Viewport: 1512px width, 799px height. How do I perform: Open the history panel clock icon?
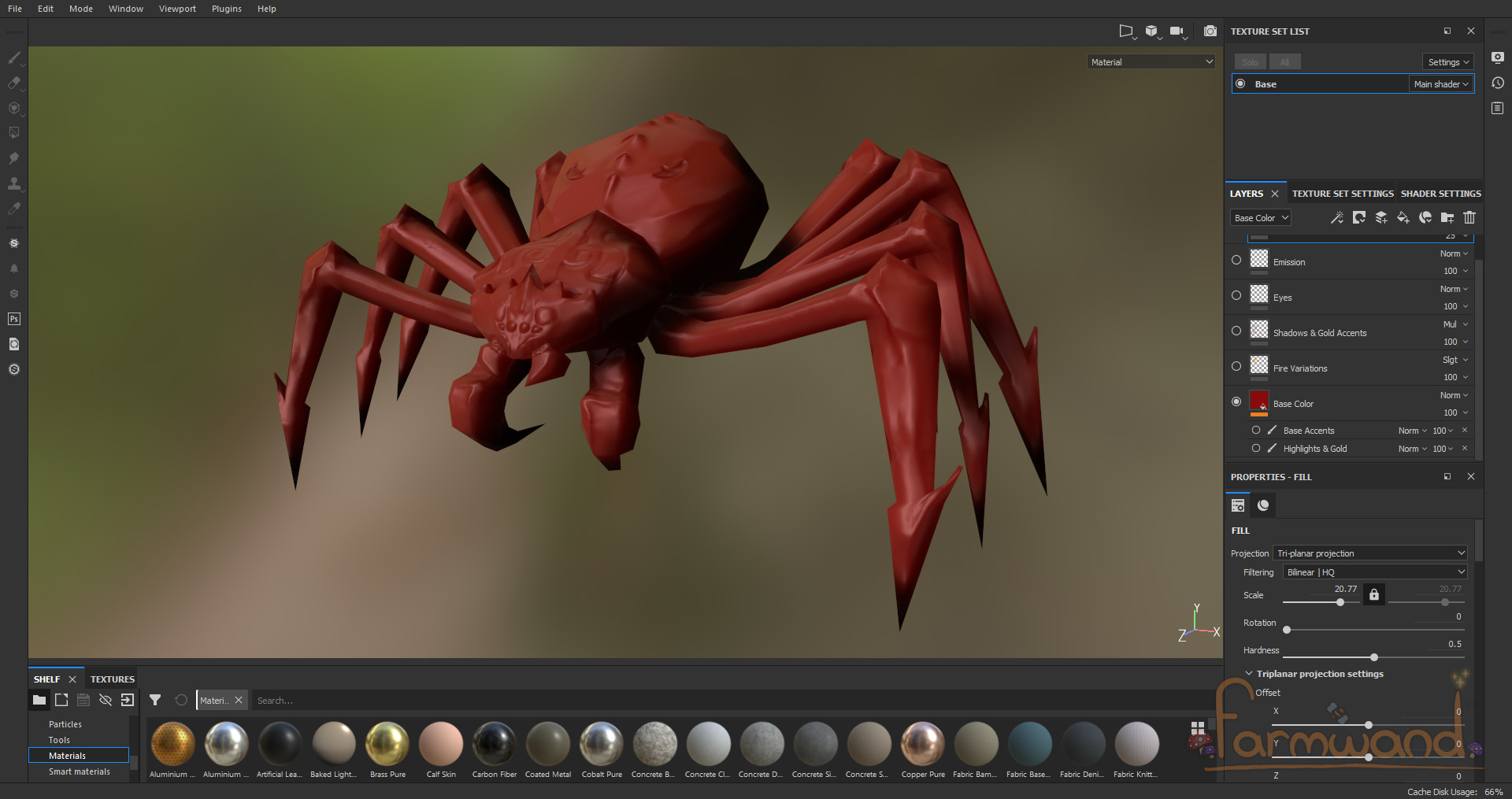point(1498,83)
